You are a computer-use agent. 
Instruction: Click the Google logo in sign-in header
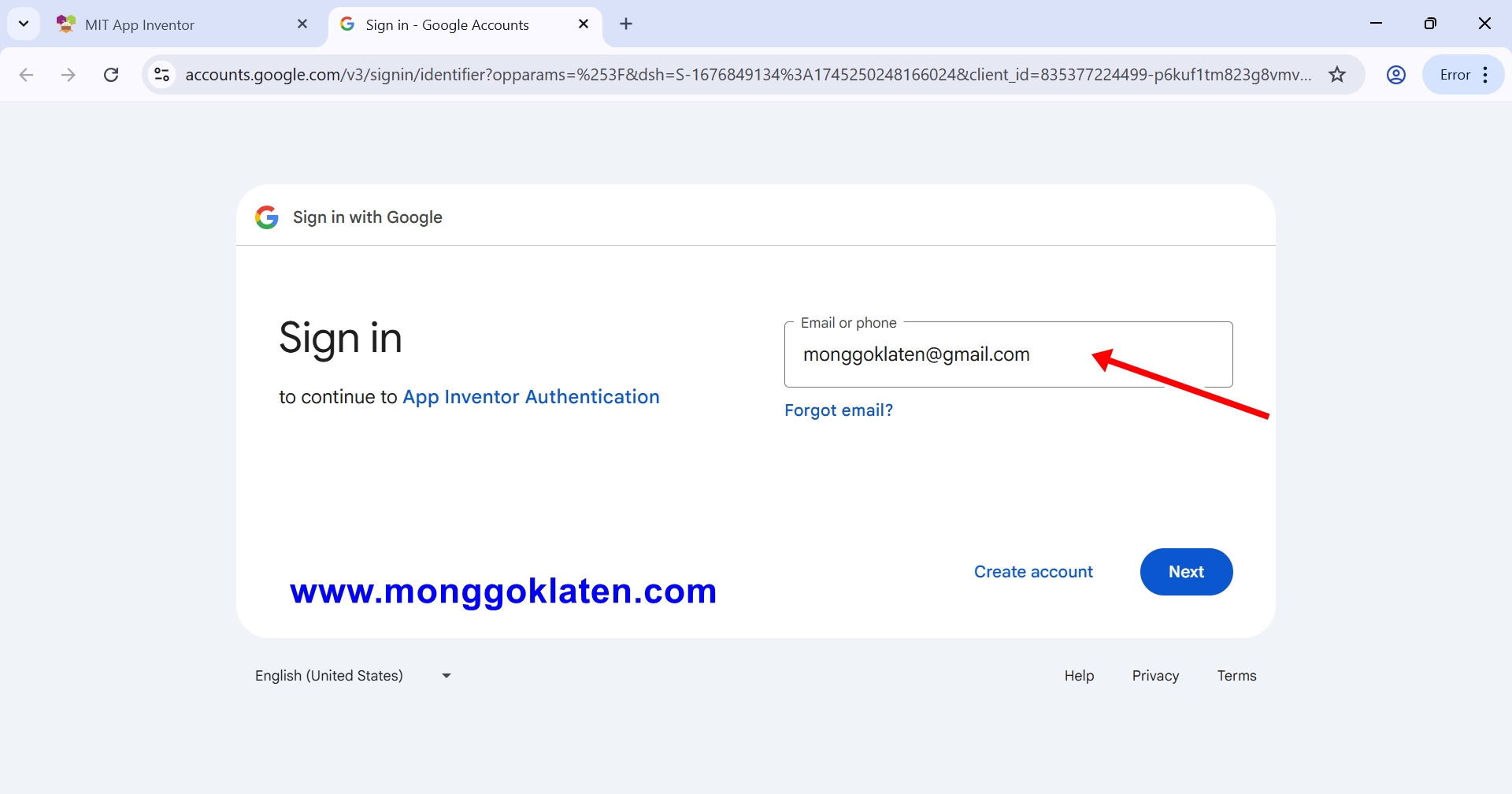[x=267, y=217]
